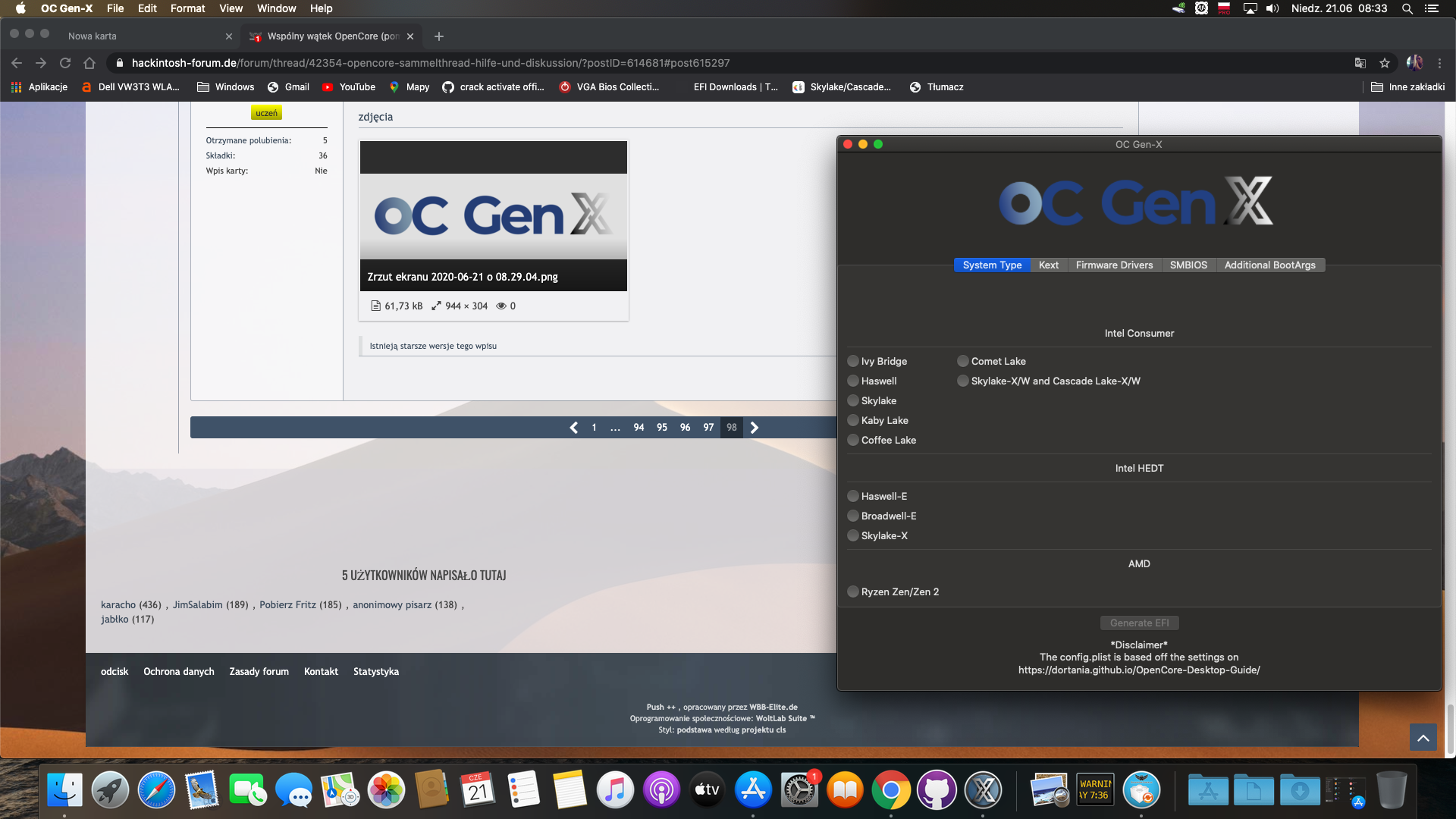Select the Comet Lake radio button
Screen dimensions: 1456x819
coord(963,361)
